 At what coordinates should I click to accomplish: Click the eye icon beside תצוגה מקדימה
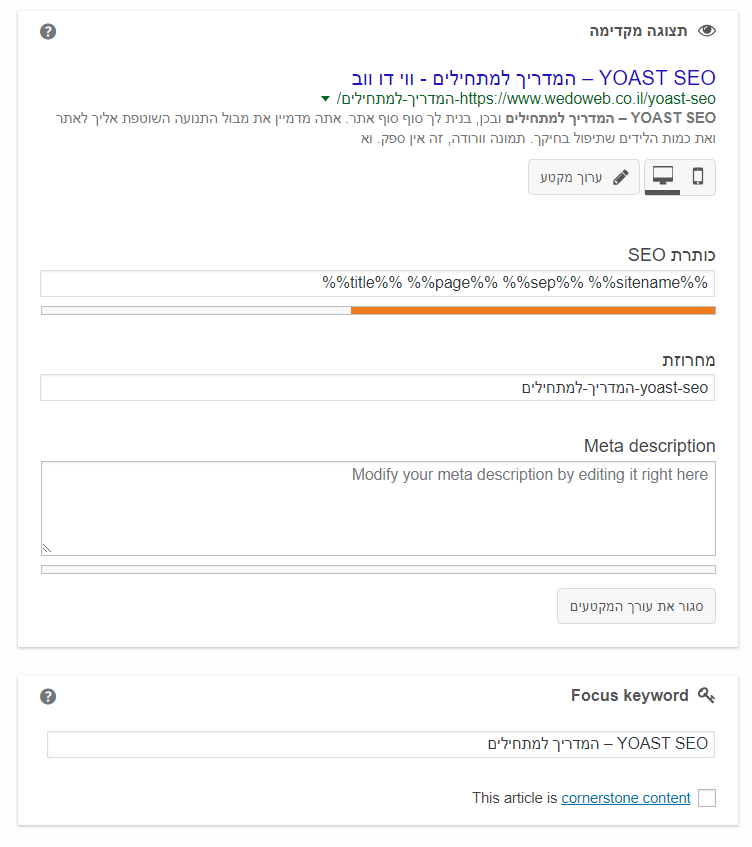pos(707,31)
